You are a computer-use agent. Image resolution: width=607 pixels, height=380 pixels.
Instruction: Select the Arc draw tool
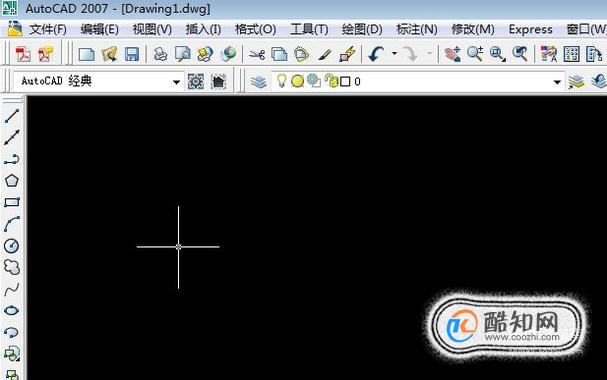point(12,224)
